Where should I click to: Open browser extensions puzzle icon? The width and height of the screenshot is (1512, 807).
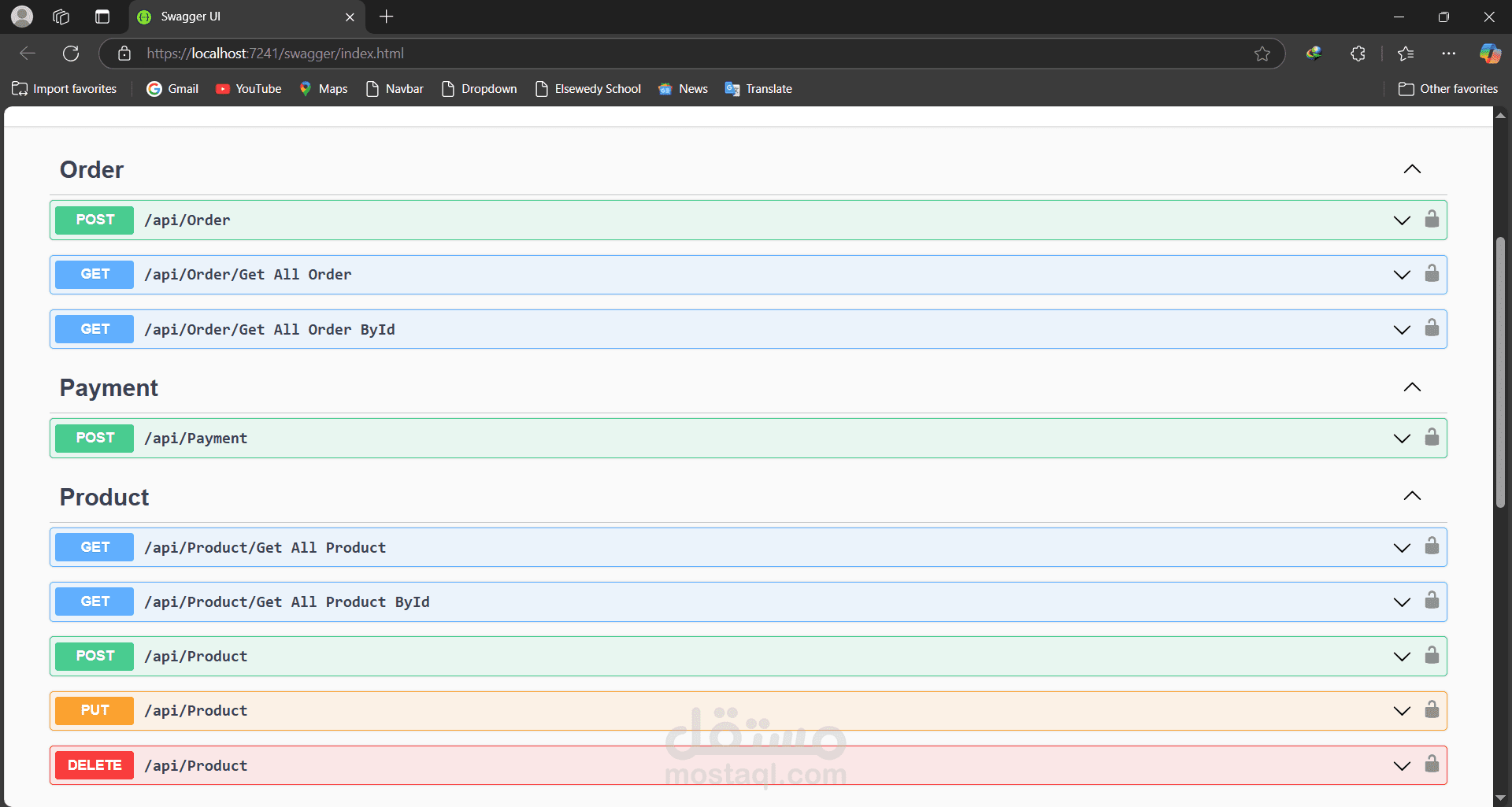[1358, 54]
